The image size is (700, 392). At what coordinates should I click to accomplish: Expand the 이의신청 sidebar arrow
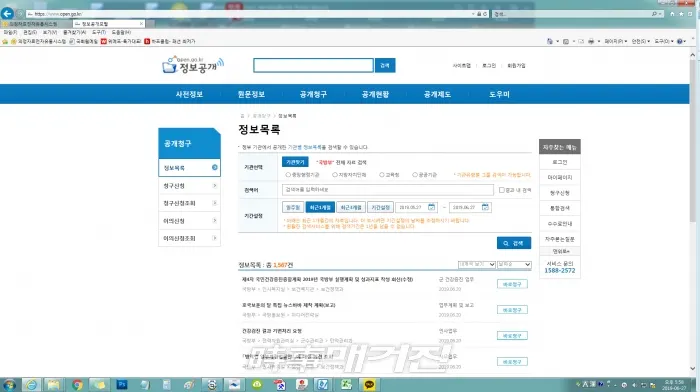pyautogui.click(x=215, y=221)
